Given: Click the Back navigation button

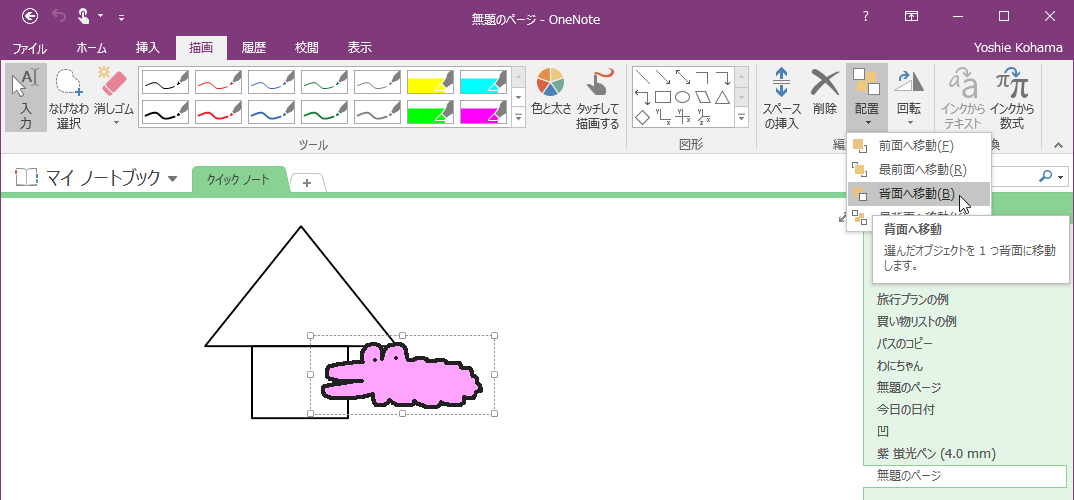Looking at the screenshot, I should tap(30, 16).
